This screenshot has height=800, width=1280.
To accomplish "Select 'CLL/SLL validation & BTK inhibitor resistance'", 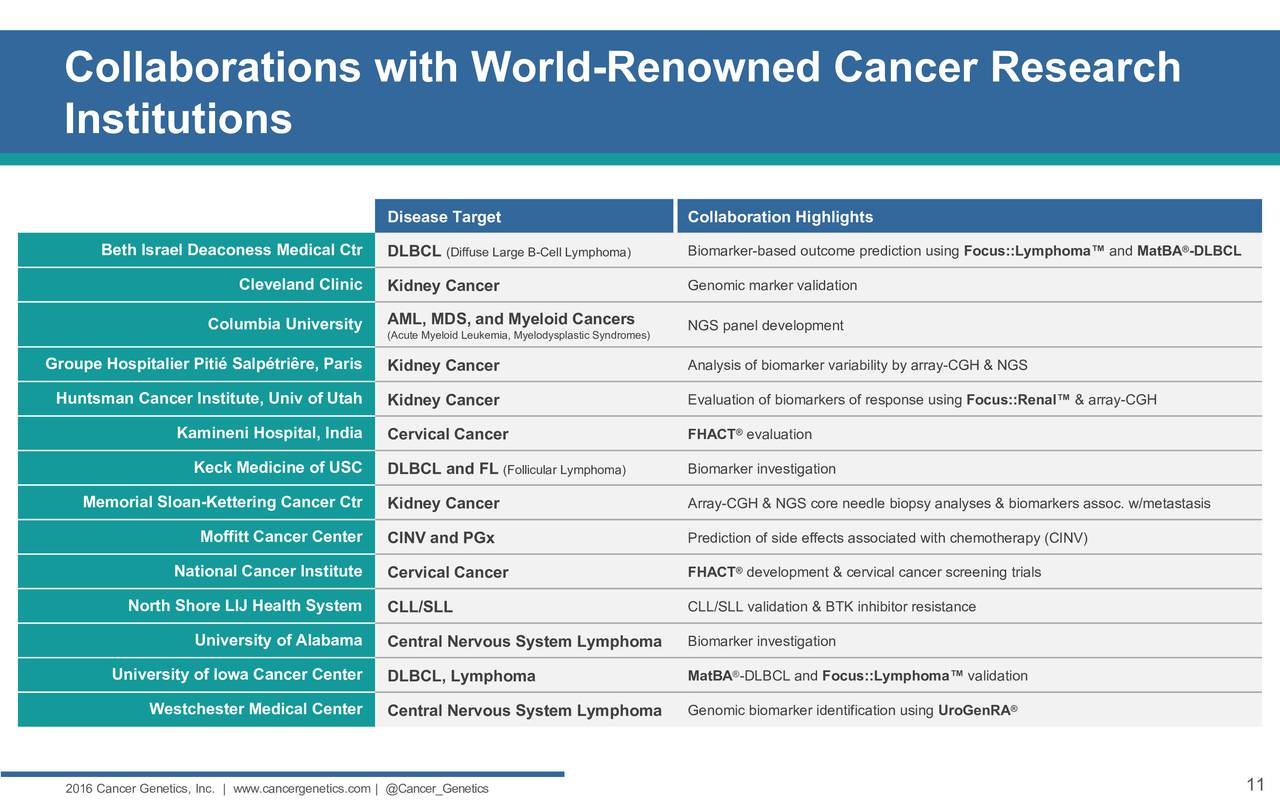I will [x=832, y=606].
